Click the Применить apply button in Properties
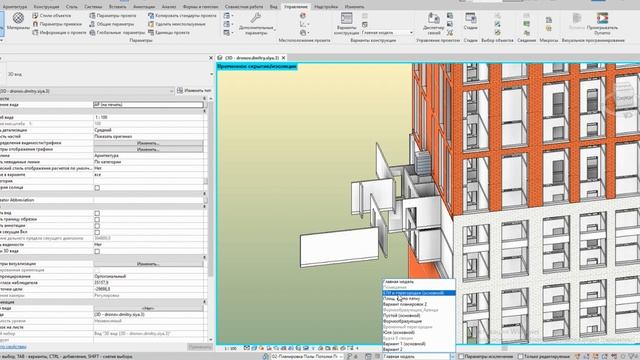 pos(199,347)
